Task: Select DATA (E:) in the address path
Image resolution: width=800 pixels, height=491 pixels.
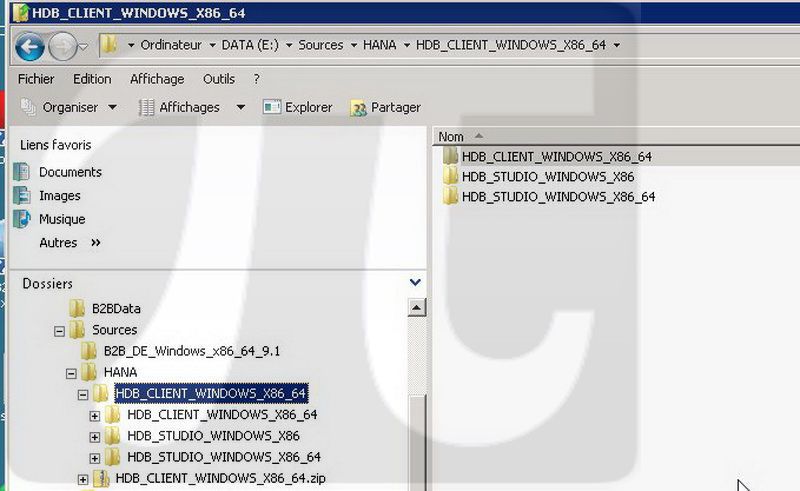Action: (250, 45)
